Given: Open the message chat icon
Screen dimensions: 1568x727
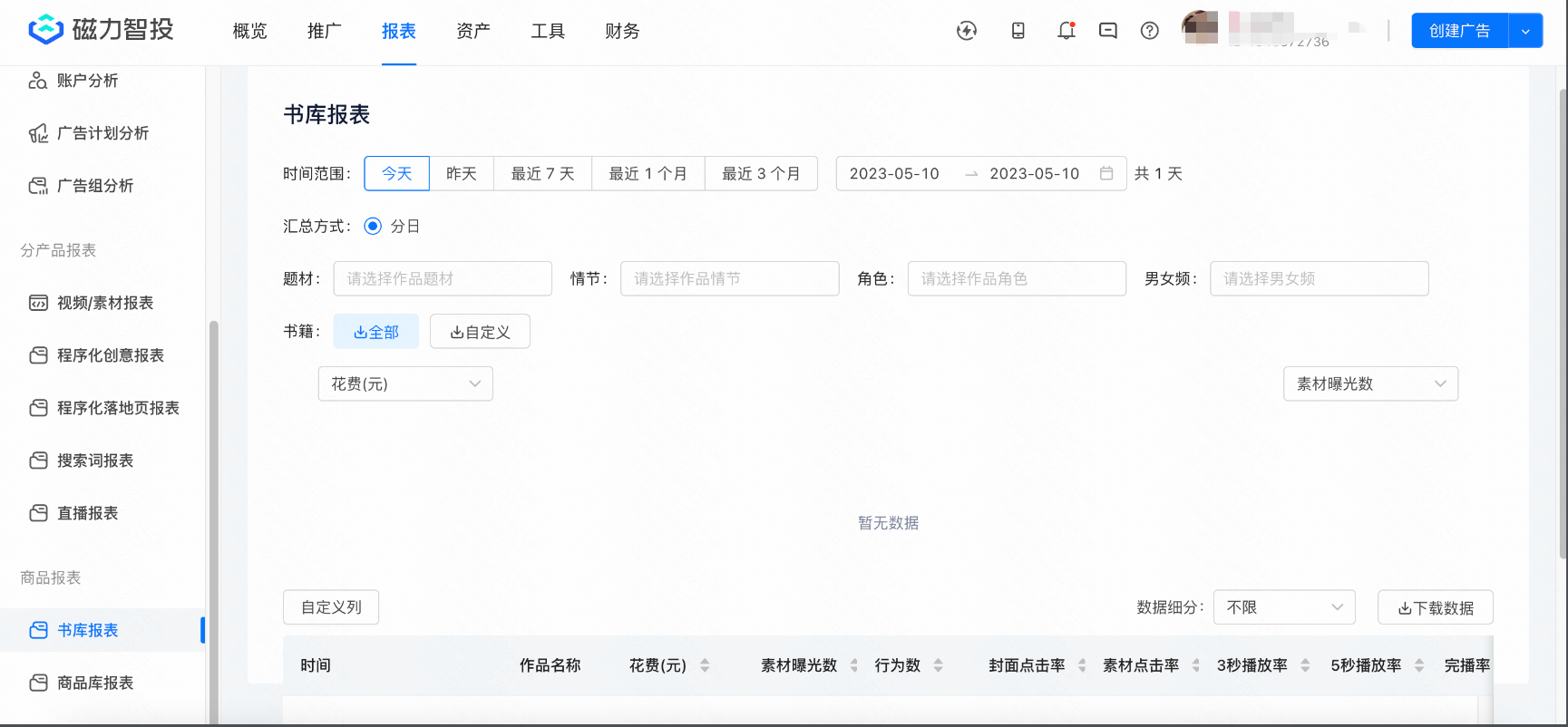Looking at the screenshot, I should [1107, 31].
